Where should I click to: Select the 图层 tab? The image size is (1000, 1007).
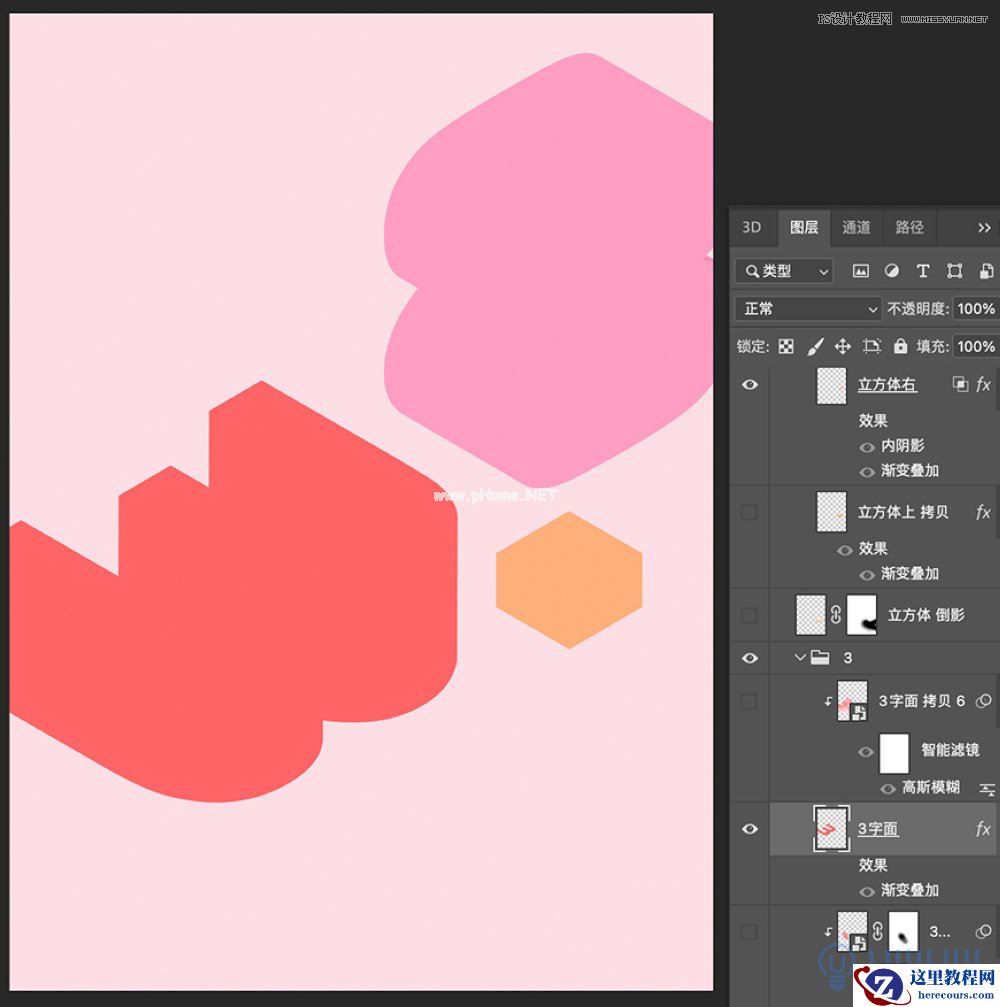(x=804, y=227)
